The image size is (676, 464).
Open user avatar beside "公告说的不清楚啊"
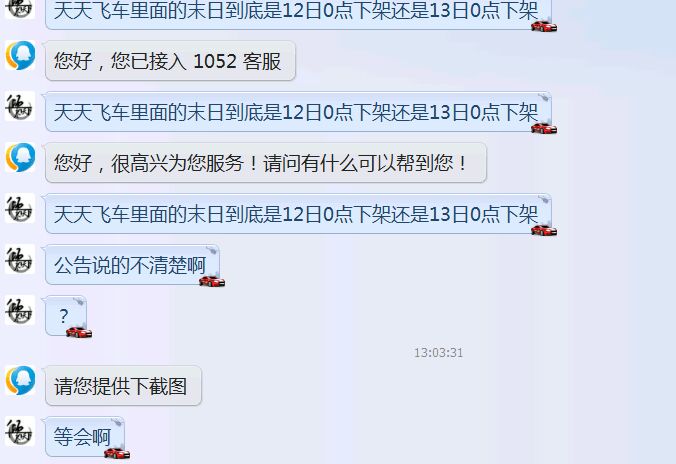[20, 259]
